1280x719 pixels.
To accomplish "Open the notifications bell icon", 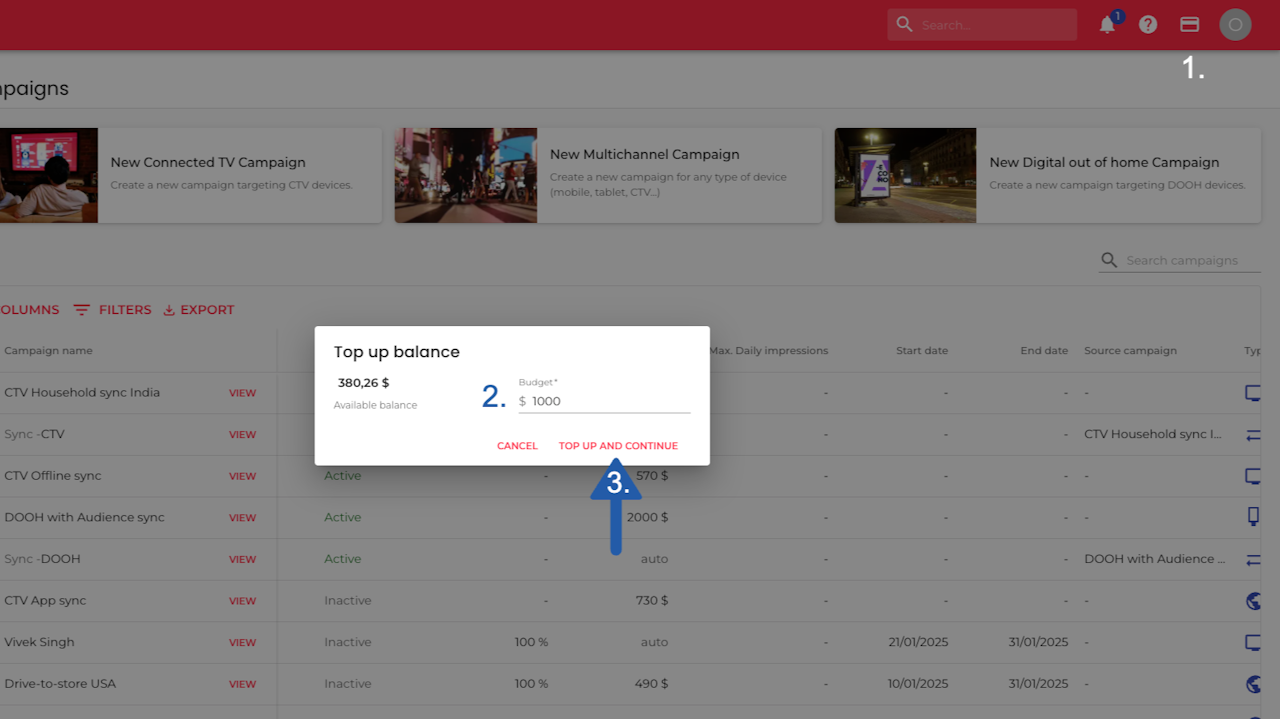I will click(x=1107, y=25).
